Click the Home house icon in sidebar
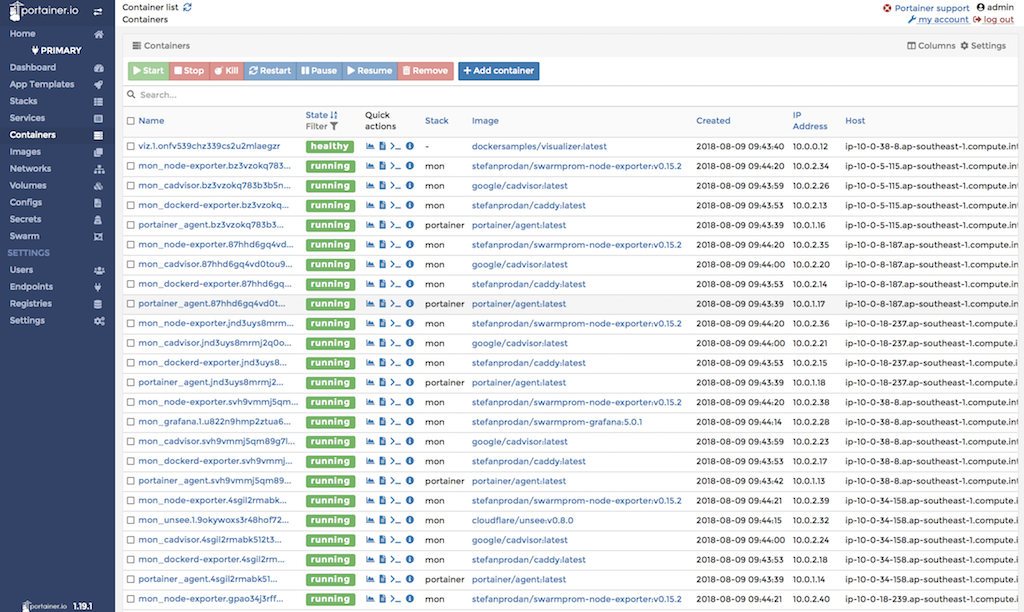This screenshot has height=612, width=1024. click(x=99, y=34)
